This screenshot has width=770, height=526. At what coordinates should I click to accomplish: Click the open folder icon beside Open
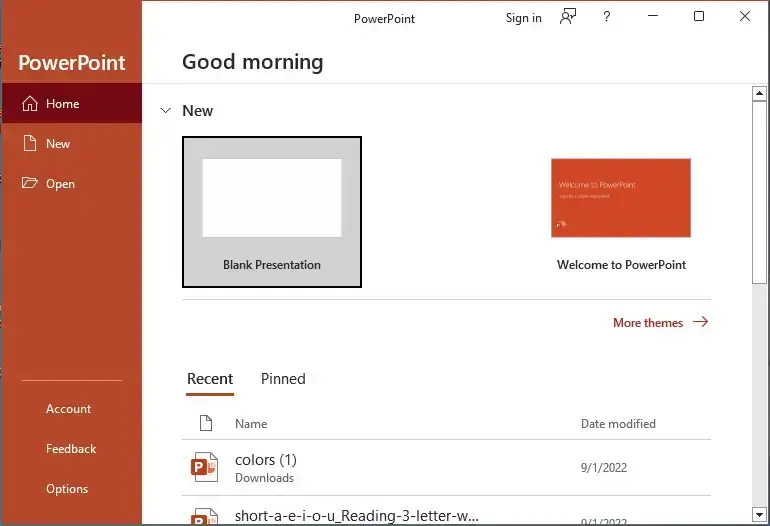tap(30, 183)
